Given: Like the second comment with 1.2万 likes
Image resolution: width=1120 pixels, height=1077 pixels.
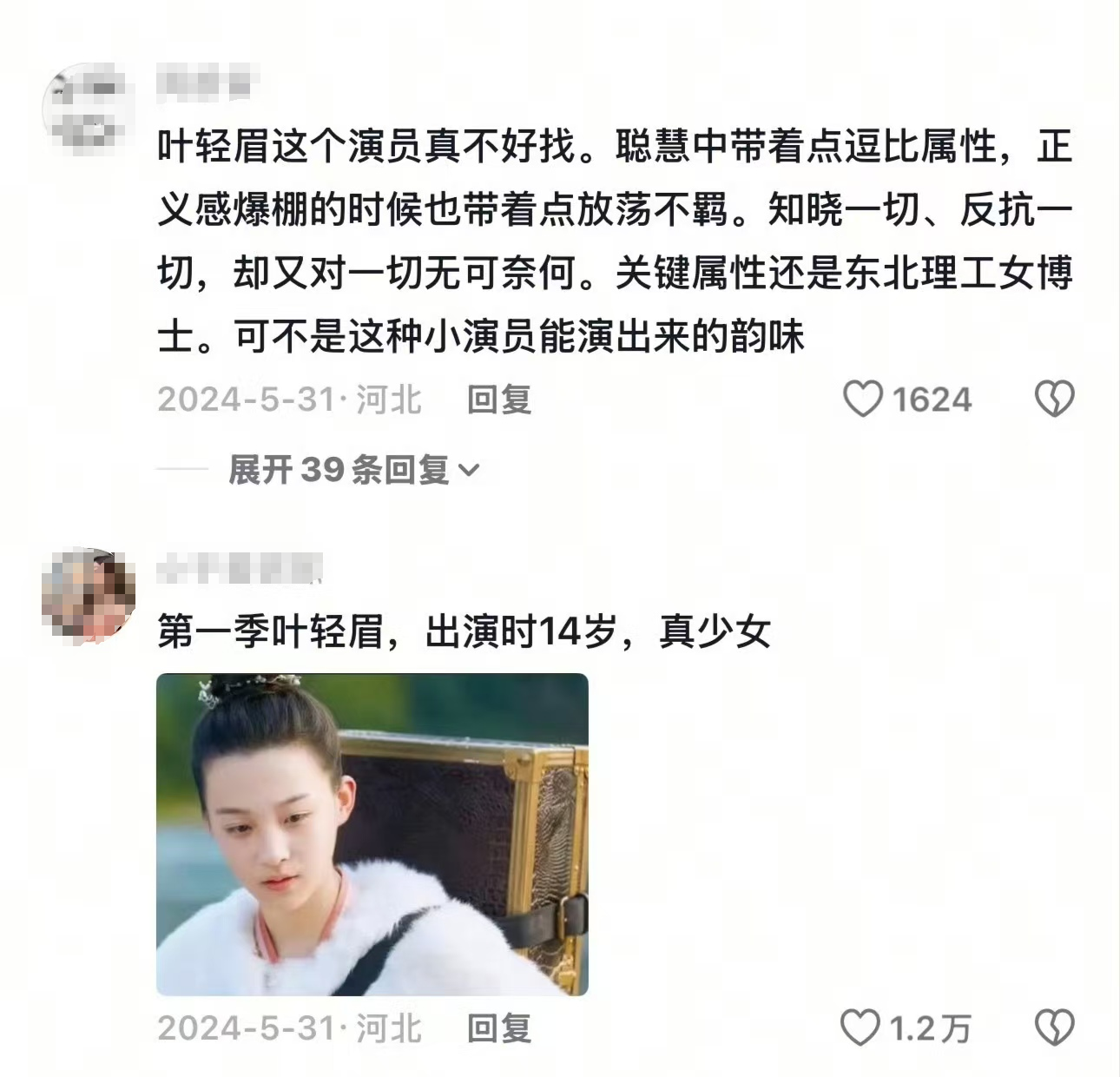Looking at the screenshot, I should click(x=860, y=1028).
